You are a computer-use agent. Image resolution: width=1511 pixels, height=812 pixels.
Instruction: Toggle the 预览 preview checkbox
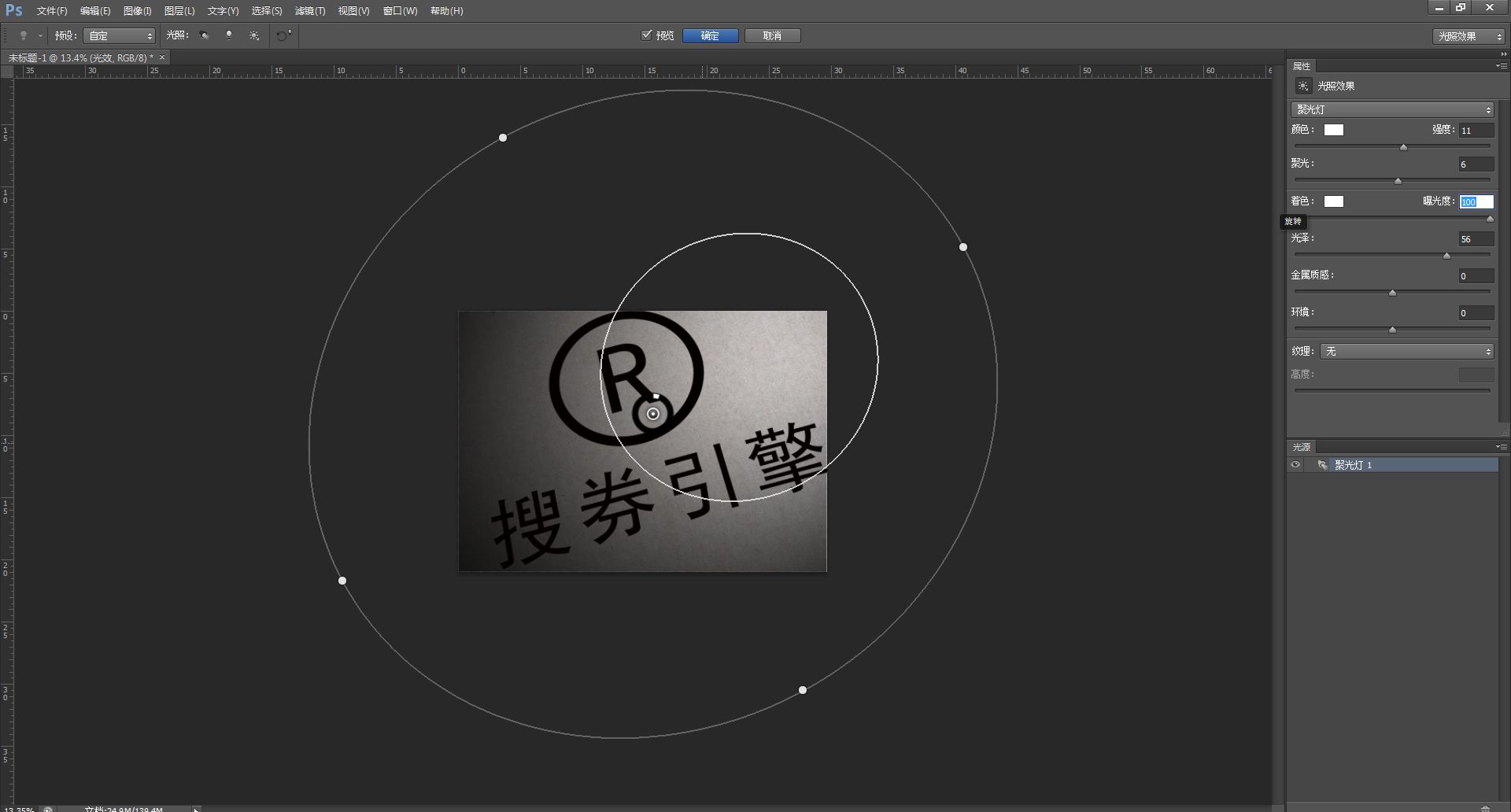(647, 35)
